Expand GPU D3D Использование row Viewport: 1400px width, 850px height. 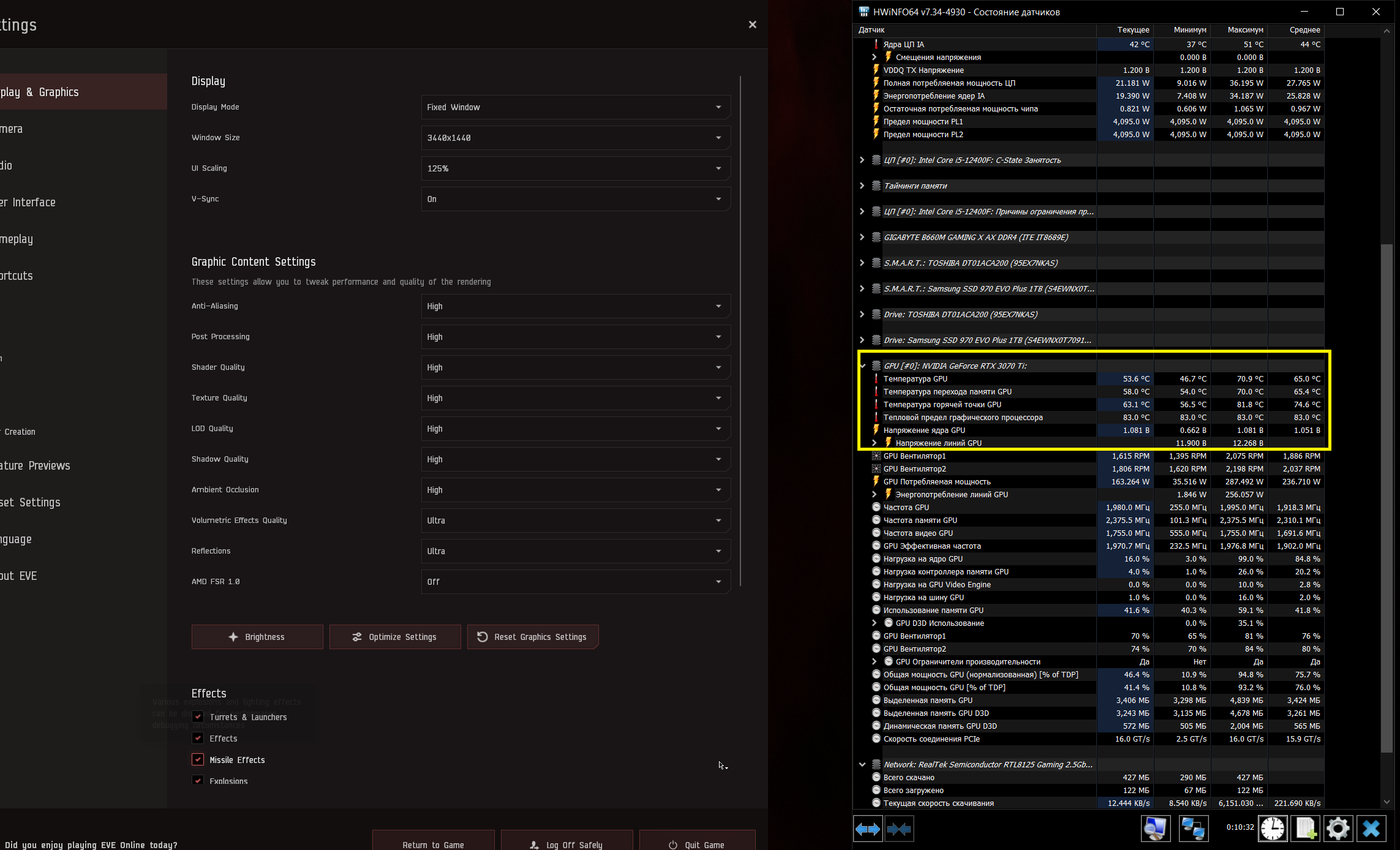click(x=875, y=623)
